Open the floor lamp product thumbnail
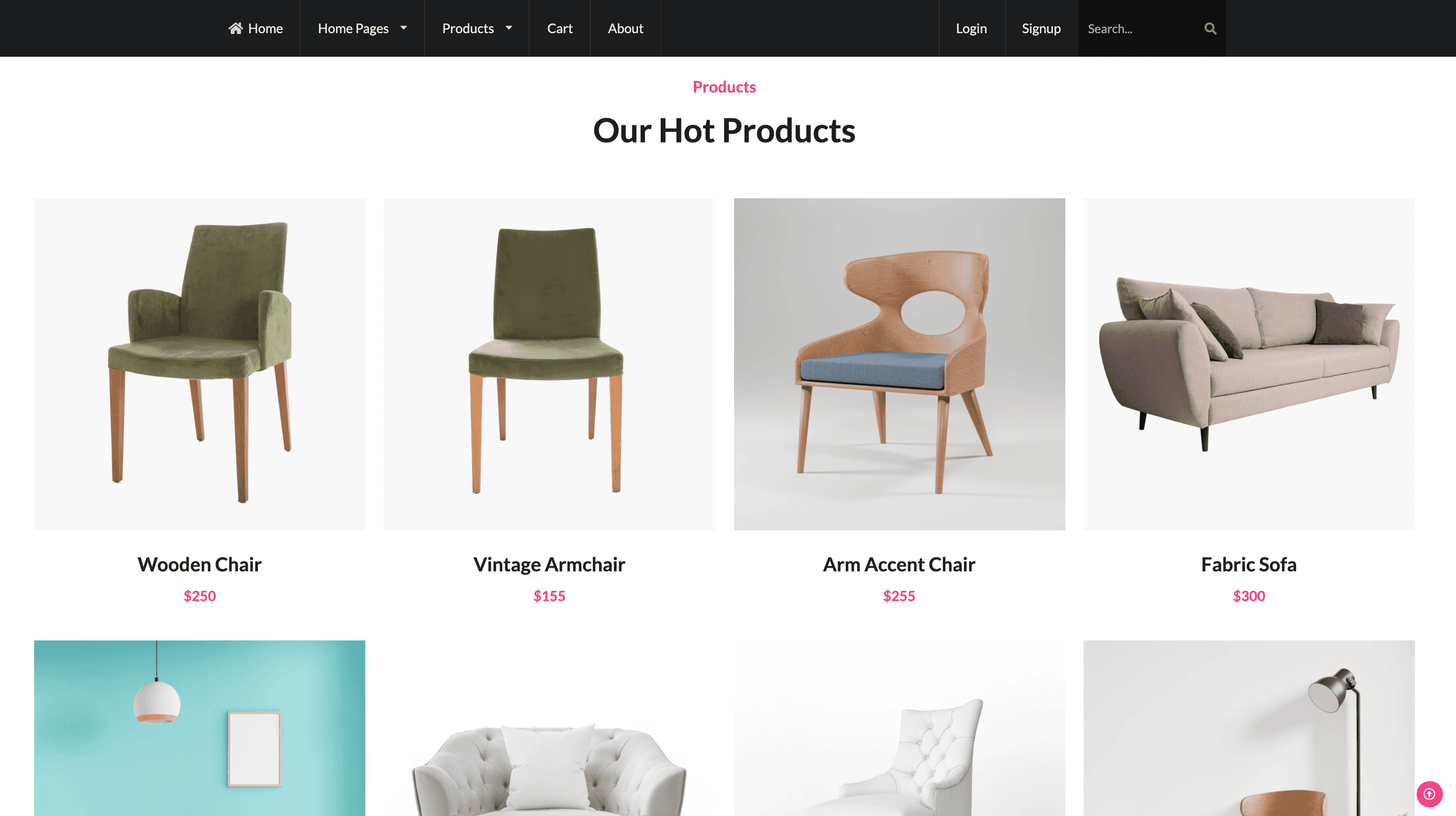This screenshot has width=1456, height=816. pos(1249,728)
